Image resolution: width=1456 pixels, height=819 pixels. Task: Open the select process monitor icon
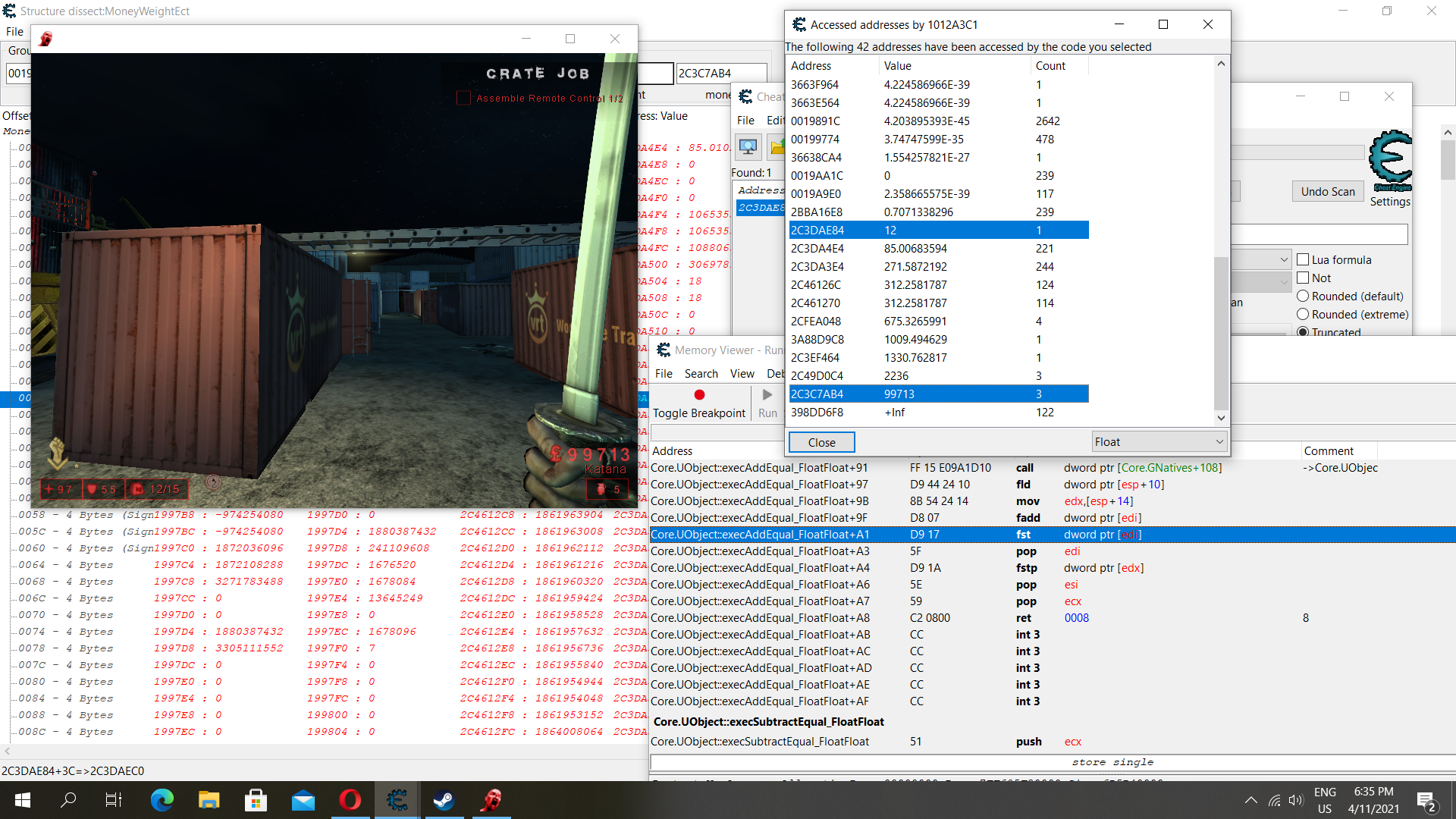coord(748,147)
